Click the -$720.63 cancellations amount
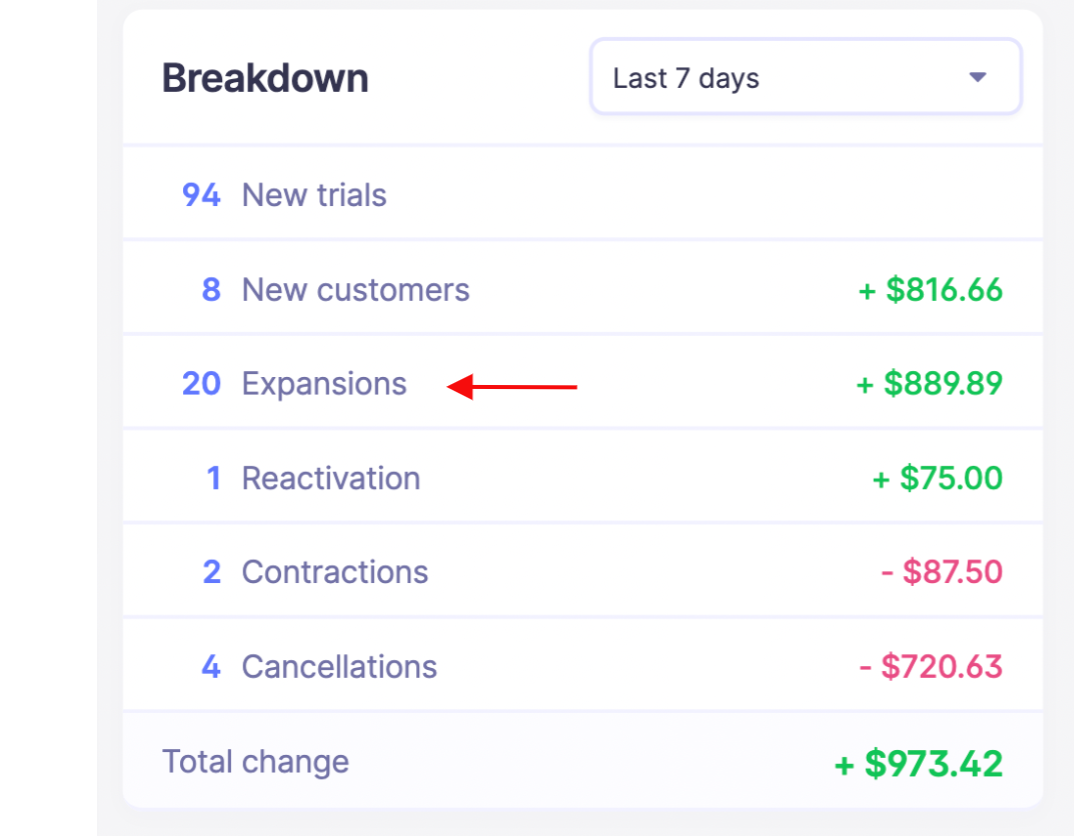This screenshot has height=836, width=1074. pos(930,667)
